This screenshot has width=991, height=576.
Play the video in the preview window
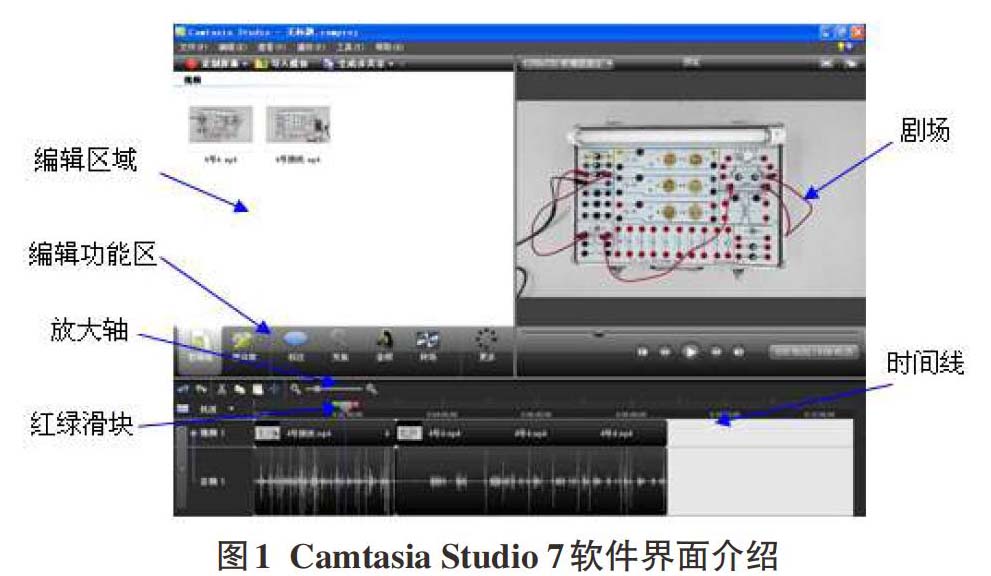[691, 352]
